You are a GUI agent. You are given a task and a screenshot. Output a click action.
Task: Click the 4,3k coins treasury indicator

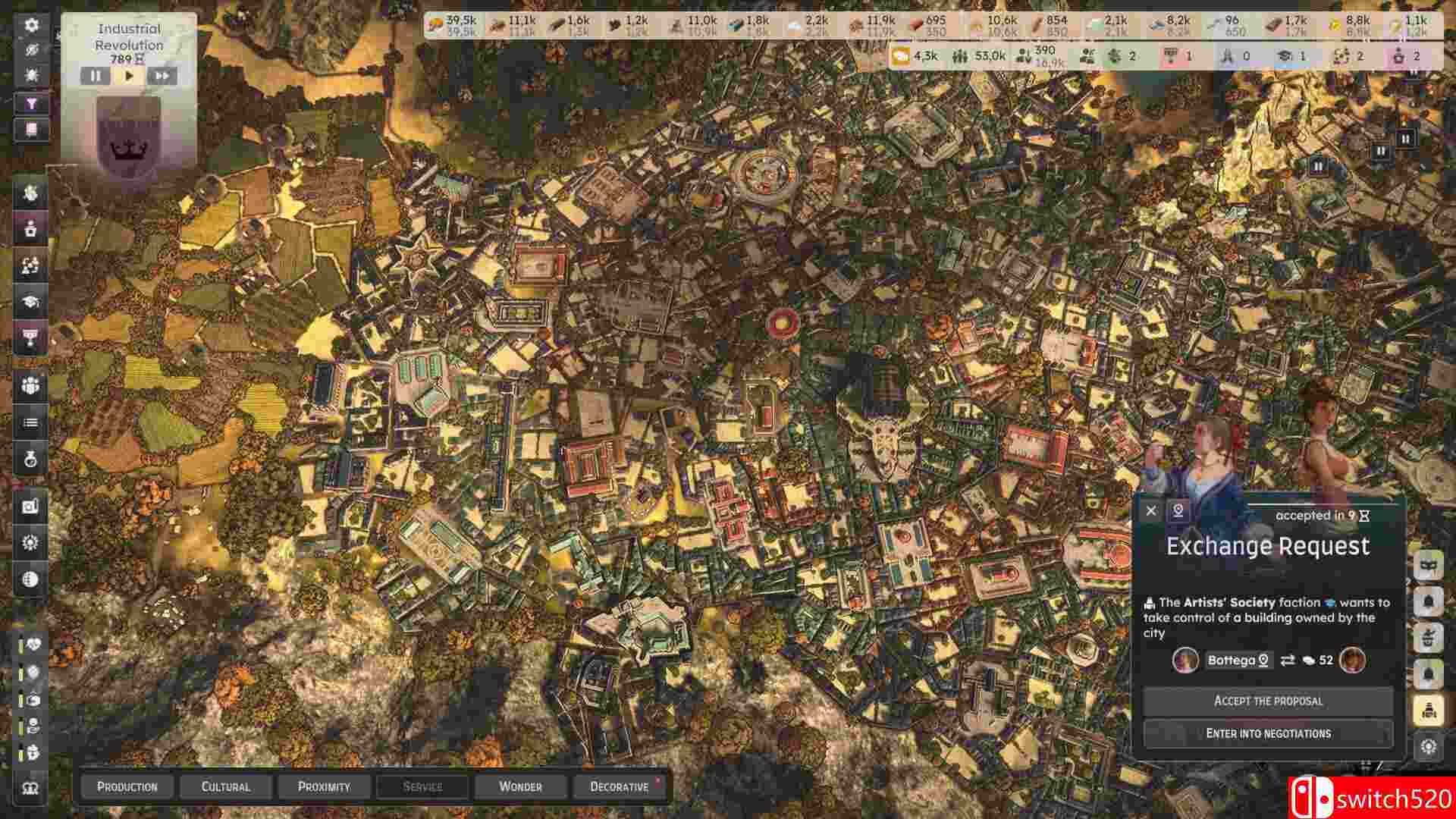coord(915,56)
